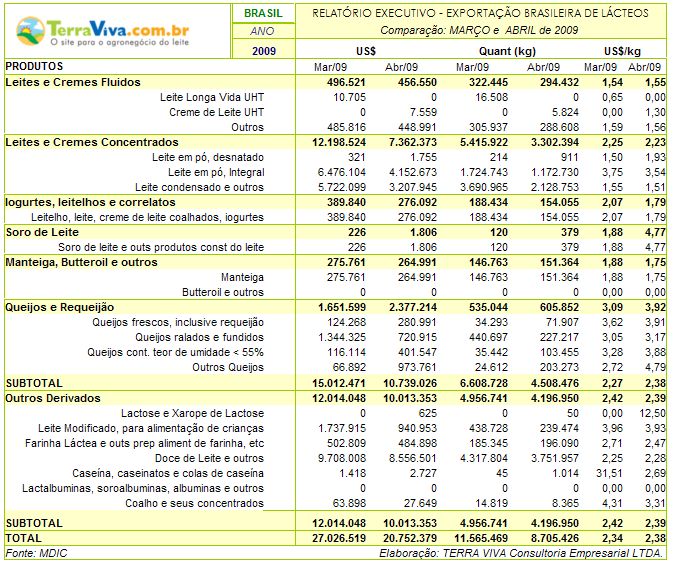Click Soro de leite e outs produtos label
Image resolution: width=673 pixels, height=564 pixels.
161,247
